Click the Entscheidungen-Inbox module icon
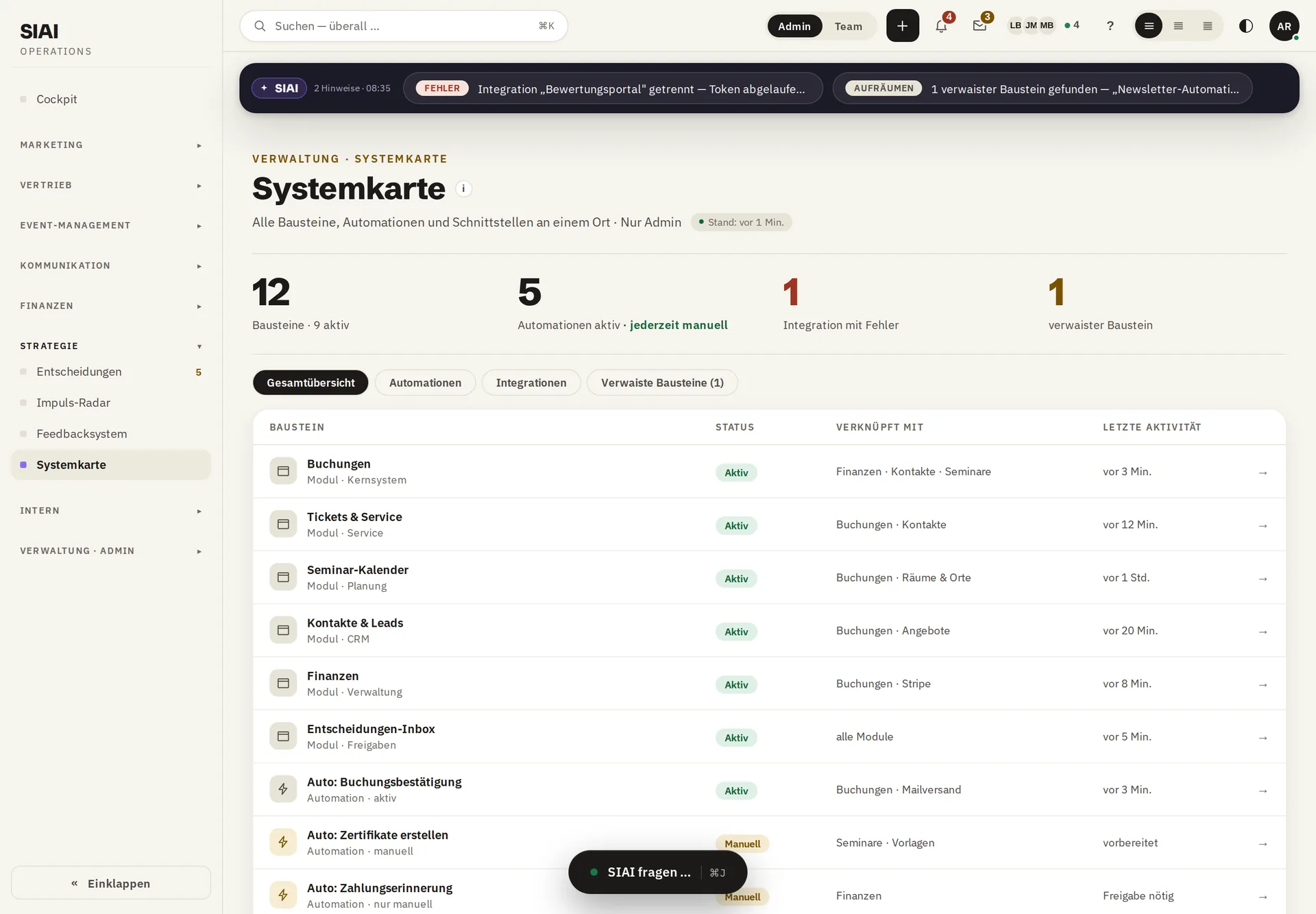Image resolution: width=1316 pixels, height=914 pixels. (283, 736)
